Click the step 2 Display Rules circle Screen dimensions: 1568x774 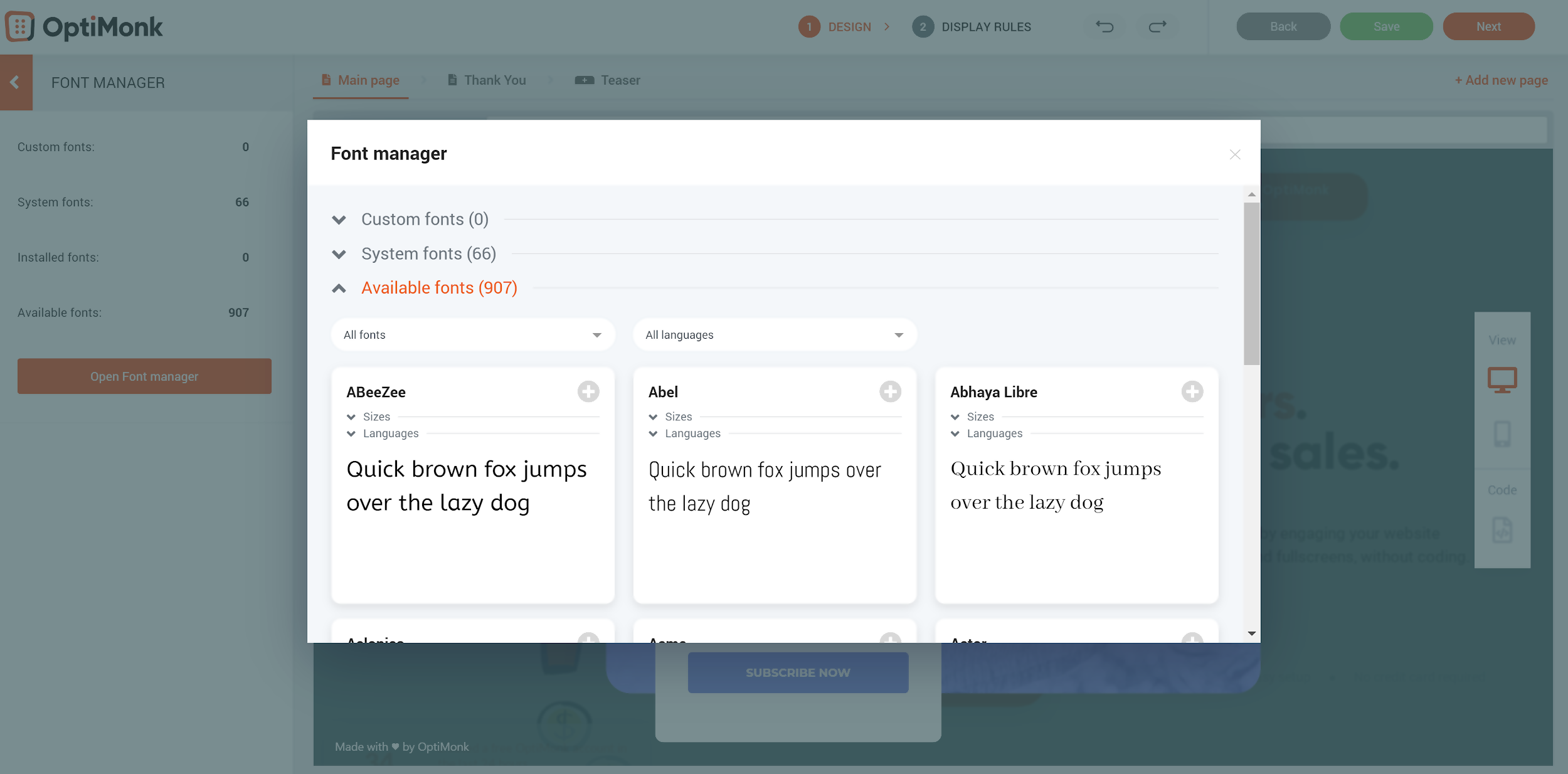pos(923,26)
